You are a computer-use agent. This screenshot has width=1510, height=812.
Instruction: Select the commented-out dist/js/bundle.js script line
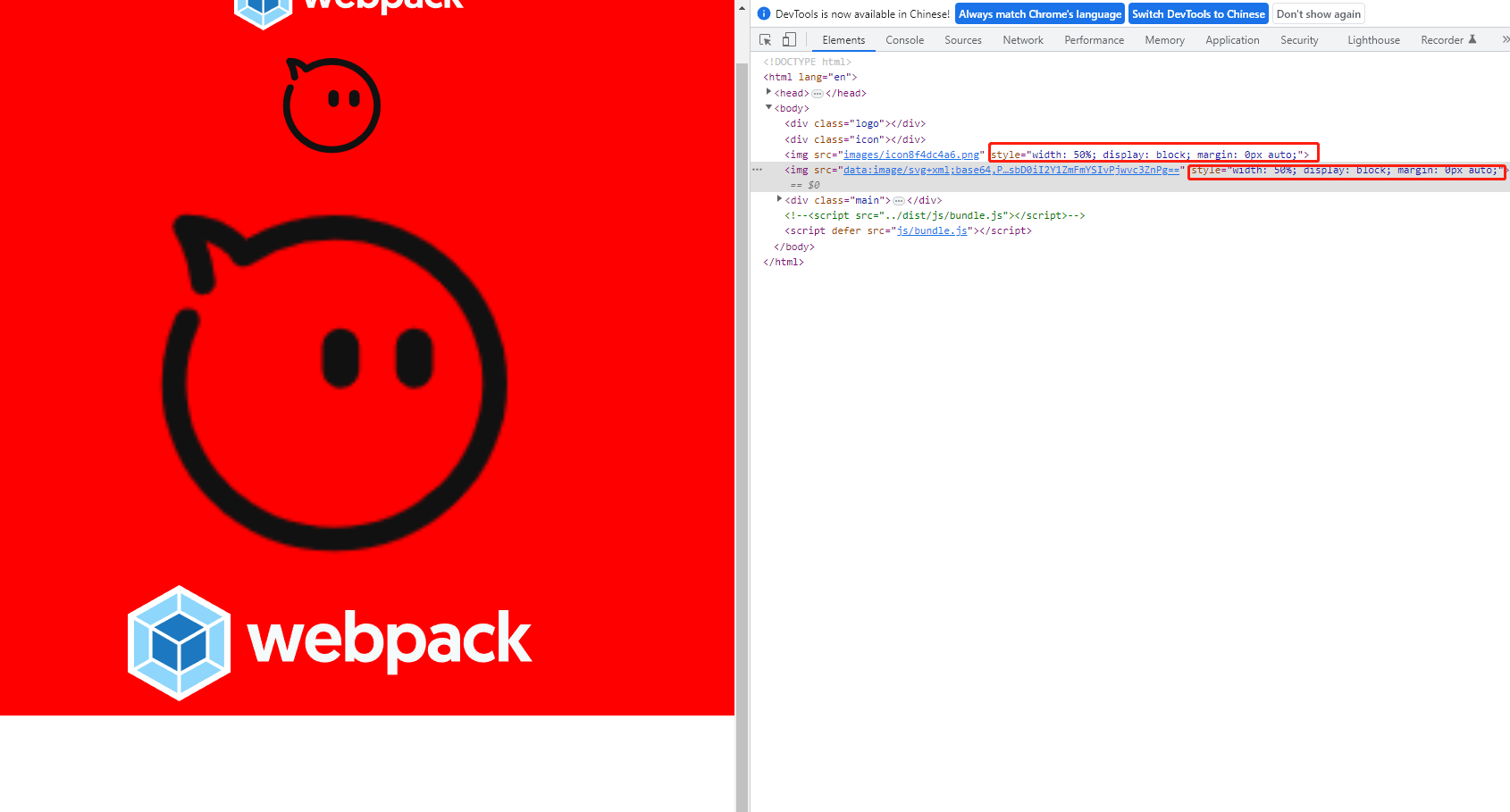935,215
